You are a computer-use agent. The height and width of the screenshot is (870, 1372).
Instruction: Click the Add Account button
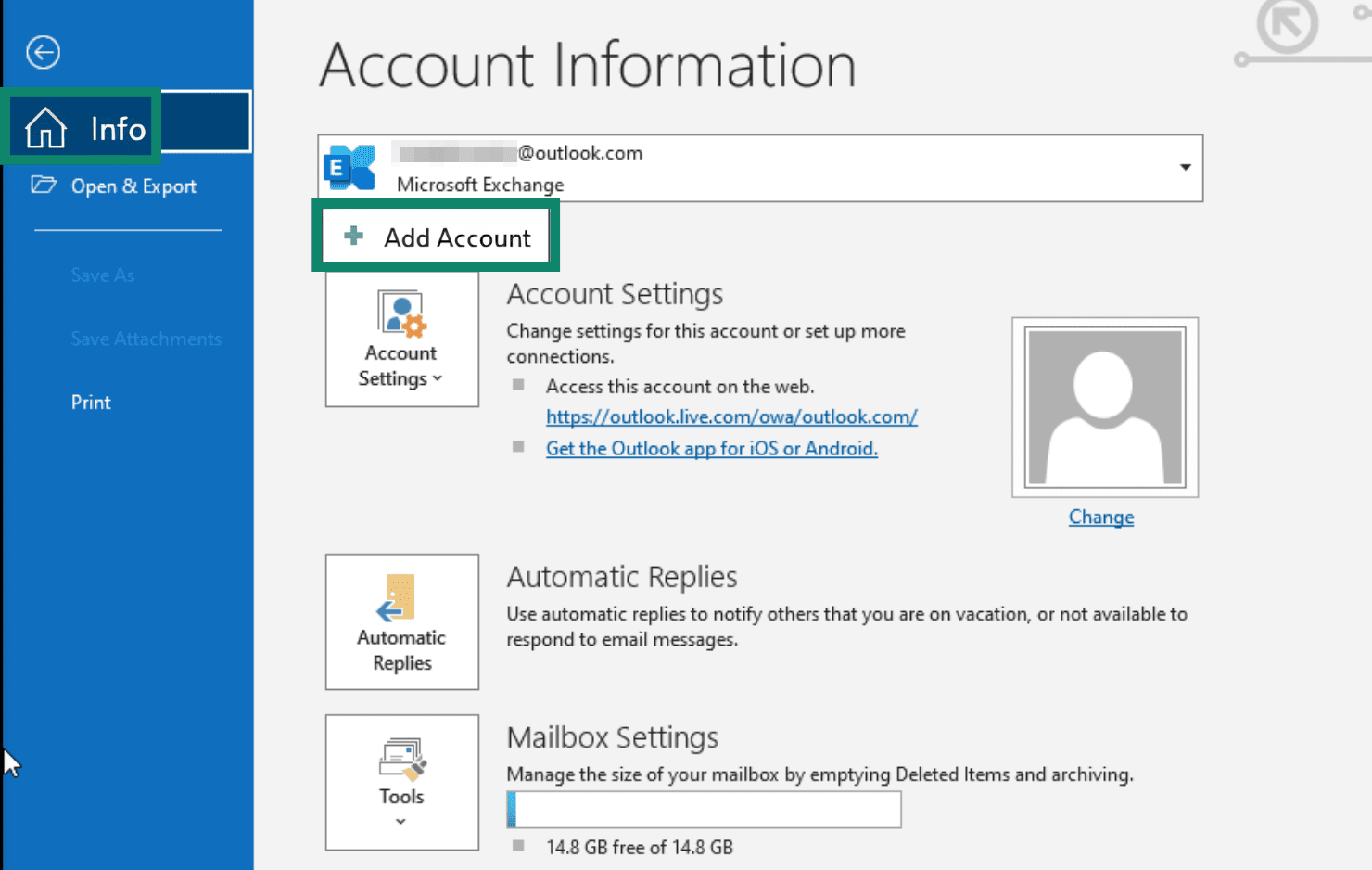(436, 237)
